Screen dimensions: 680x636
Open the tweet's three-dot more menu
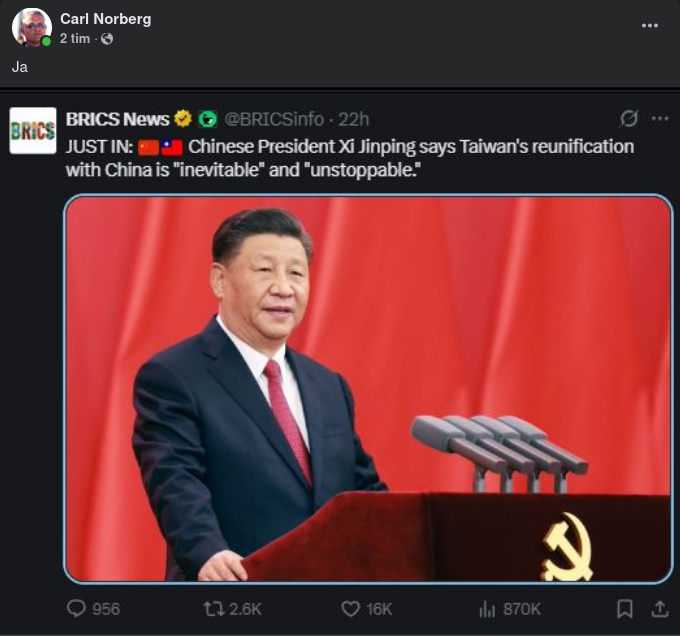pos(660,118)
